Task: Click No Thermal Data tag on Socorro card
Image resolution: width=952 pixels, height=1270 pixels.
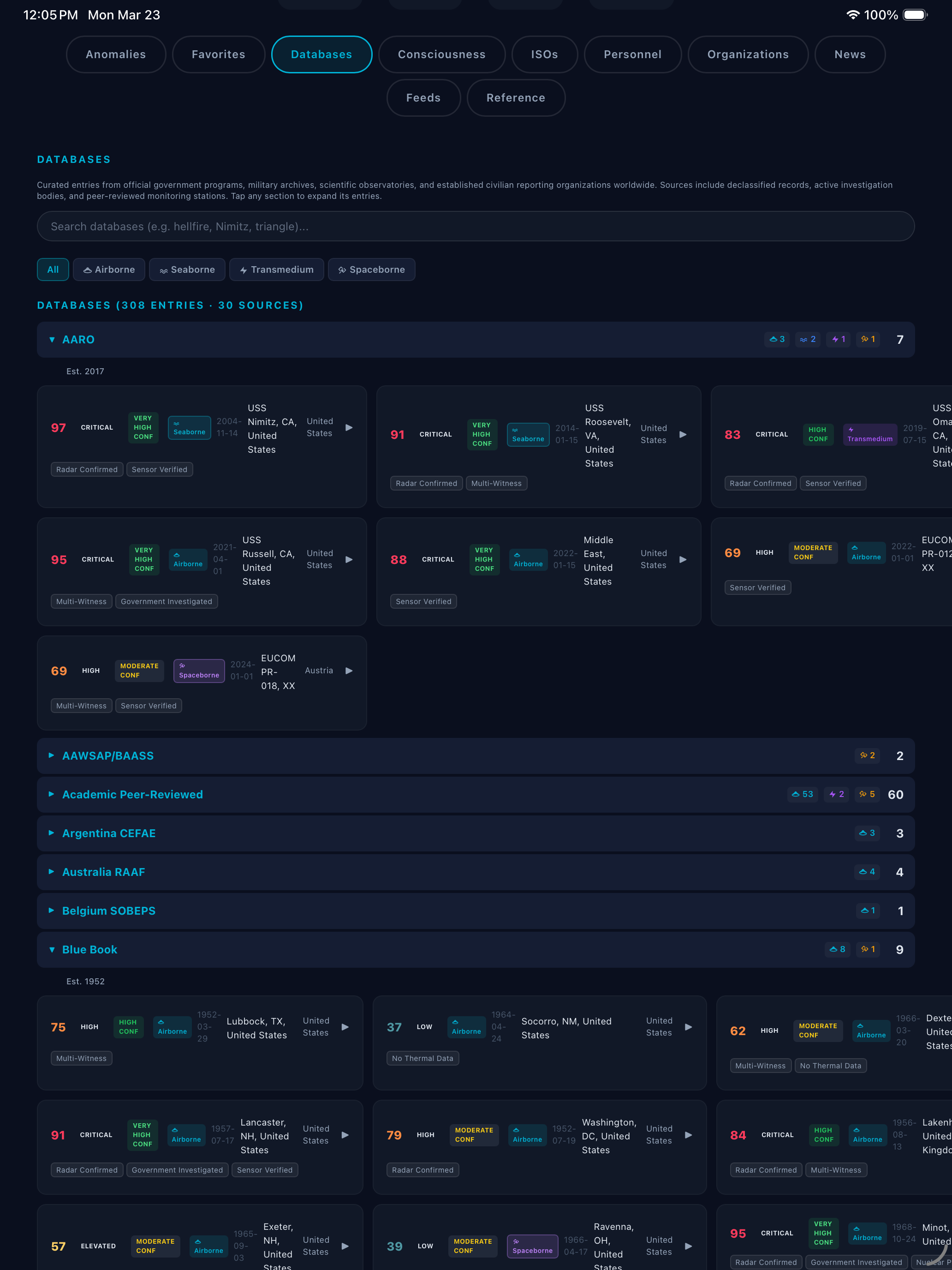Action: (423, 1058)
